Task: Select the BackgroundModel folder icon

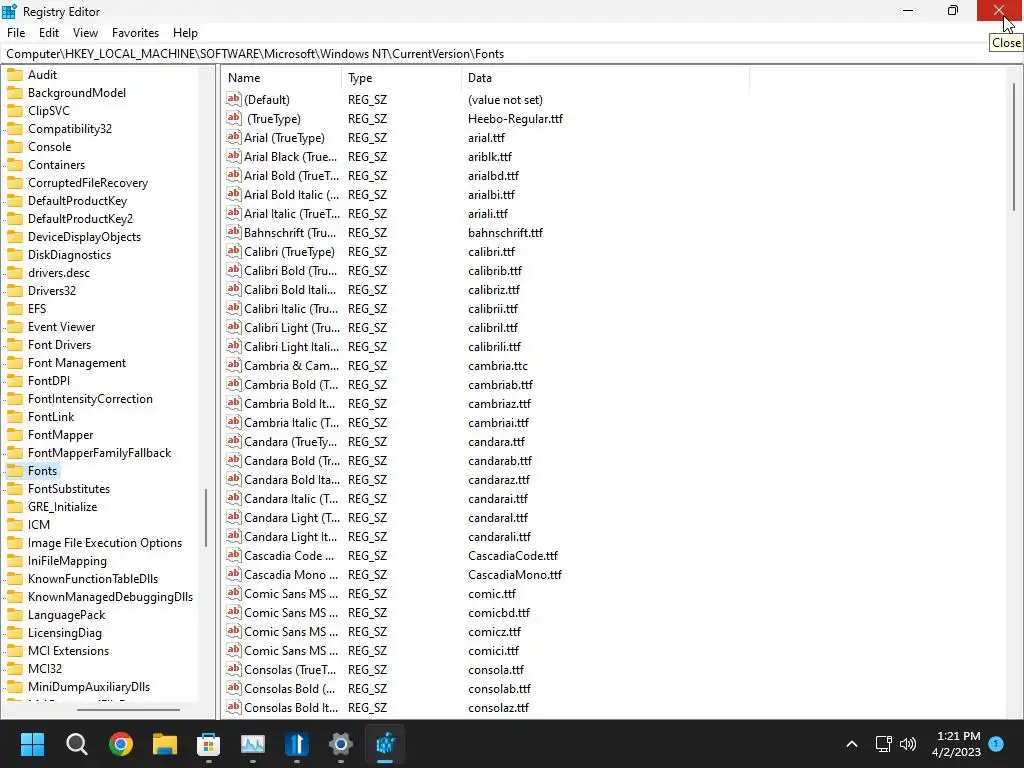Action: tap(14, 93)
